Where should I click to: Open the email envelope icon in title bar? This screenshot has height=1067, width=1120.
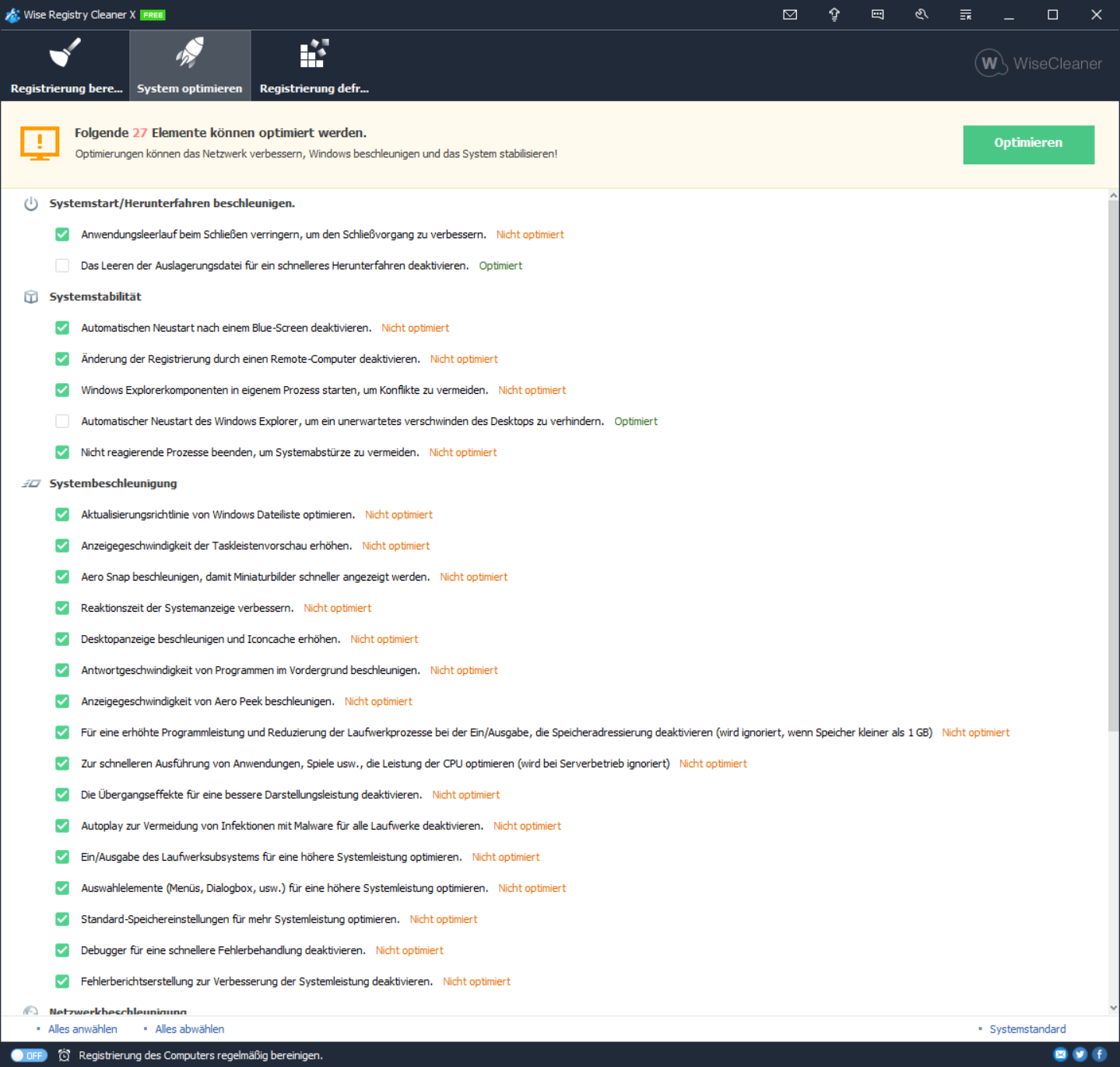pos(790,15)
